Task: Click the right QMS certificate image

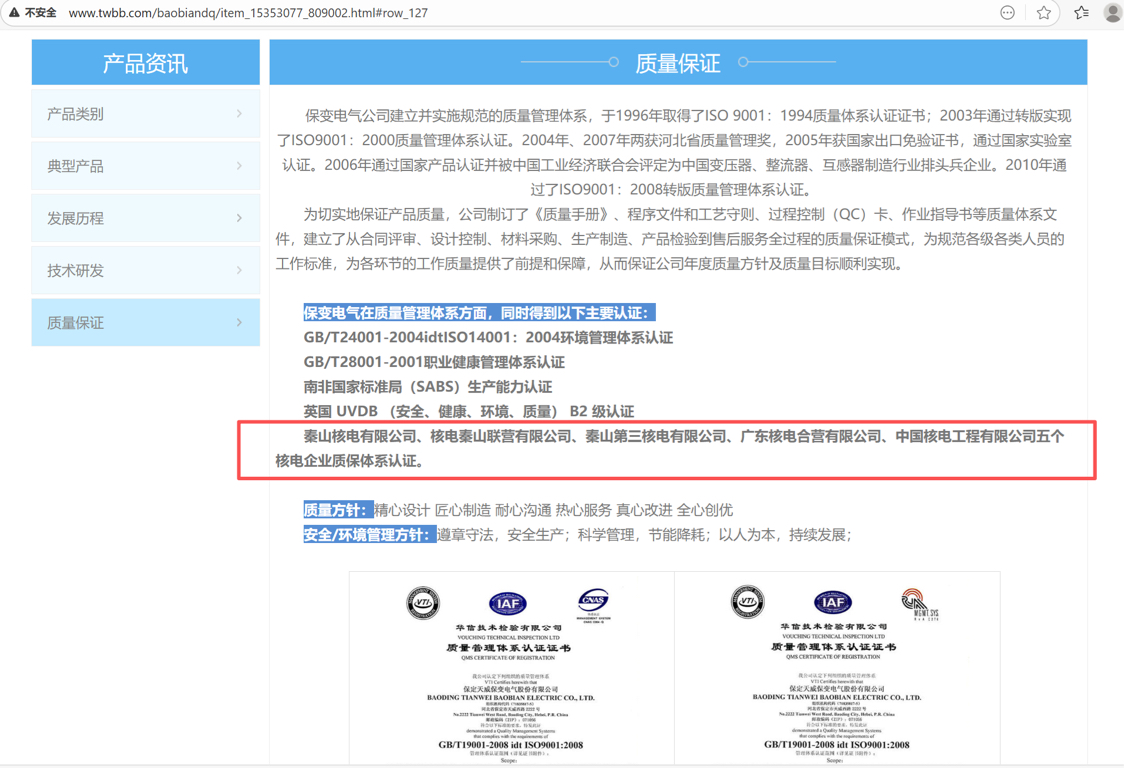Action: [837, 669]
